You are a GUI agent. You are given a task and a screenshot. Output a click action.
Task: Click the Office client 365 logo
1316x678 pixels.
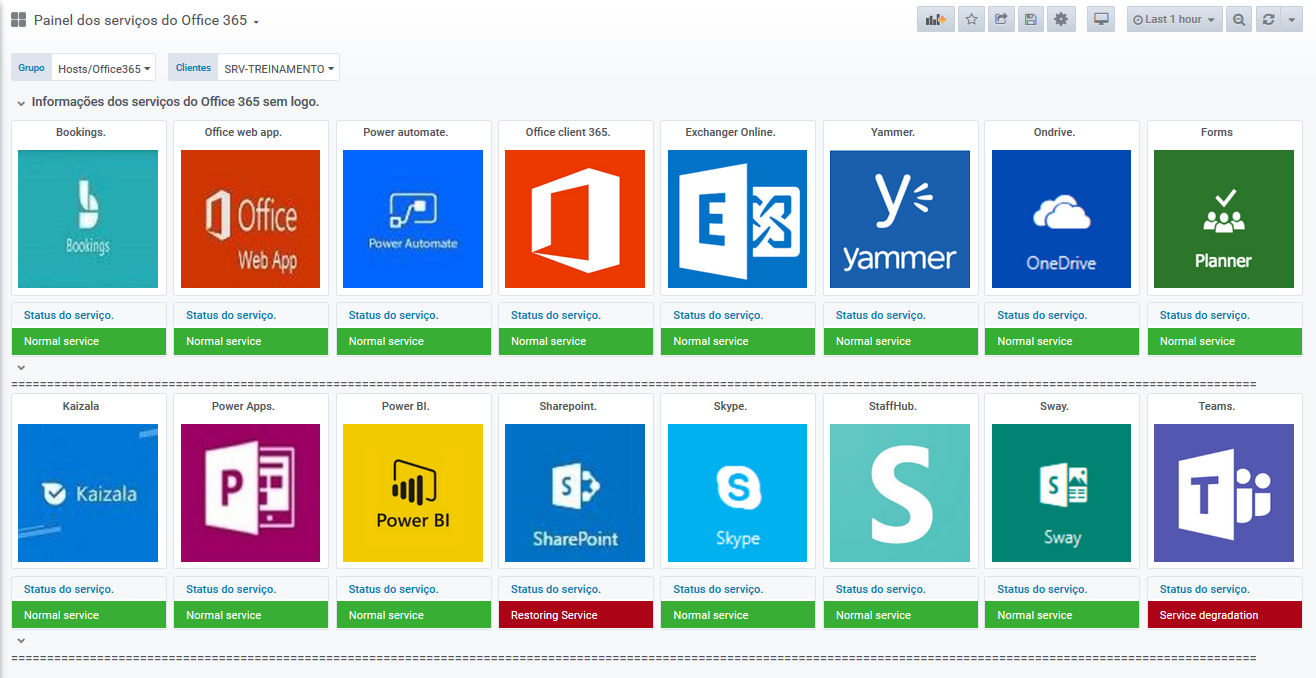pos(575,219)
